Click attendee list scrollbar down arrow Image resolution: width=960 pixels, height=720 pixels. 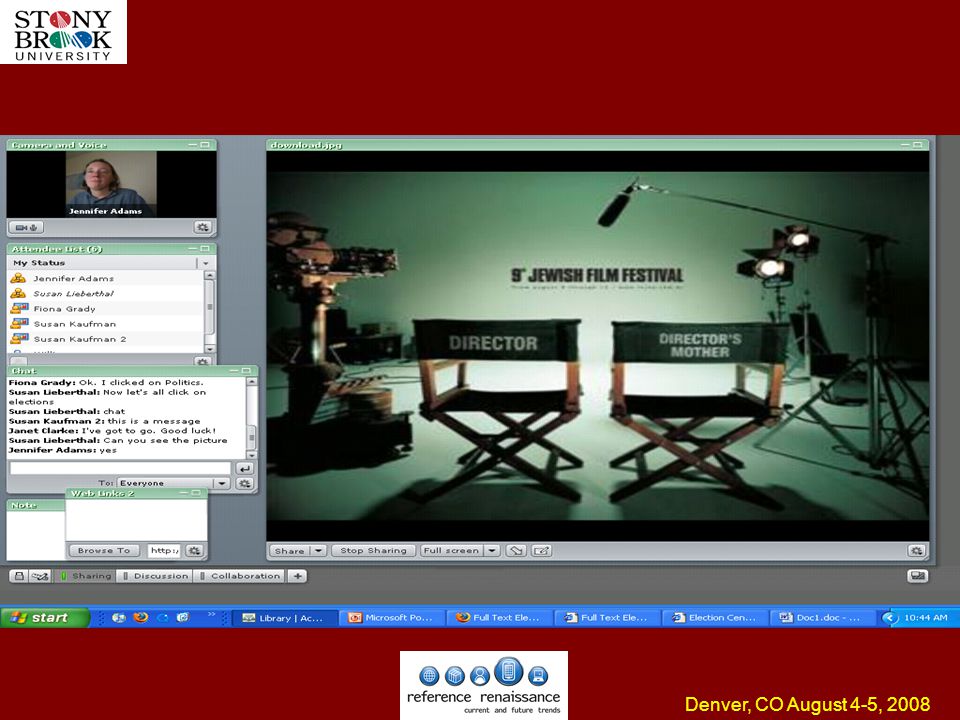click(x=209, y=348)
